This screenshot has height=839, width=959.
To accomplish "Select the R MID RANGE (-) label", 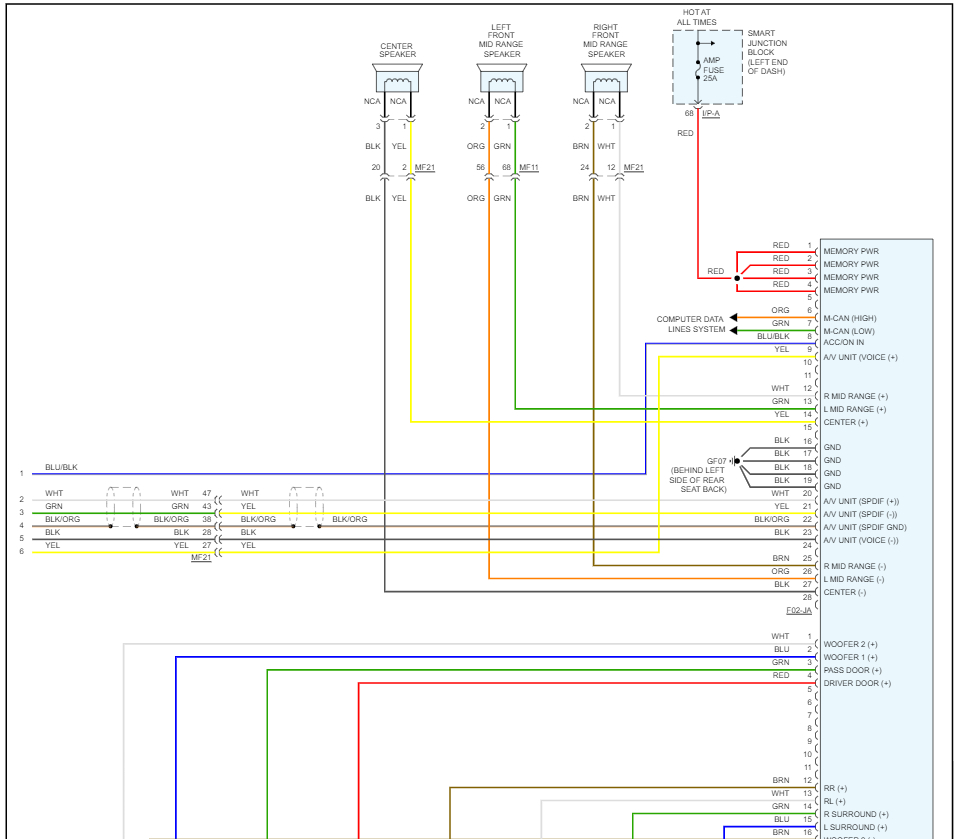I will pos(854,566).
